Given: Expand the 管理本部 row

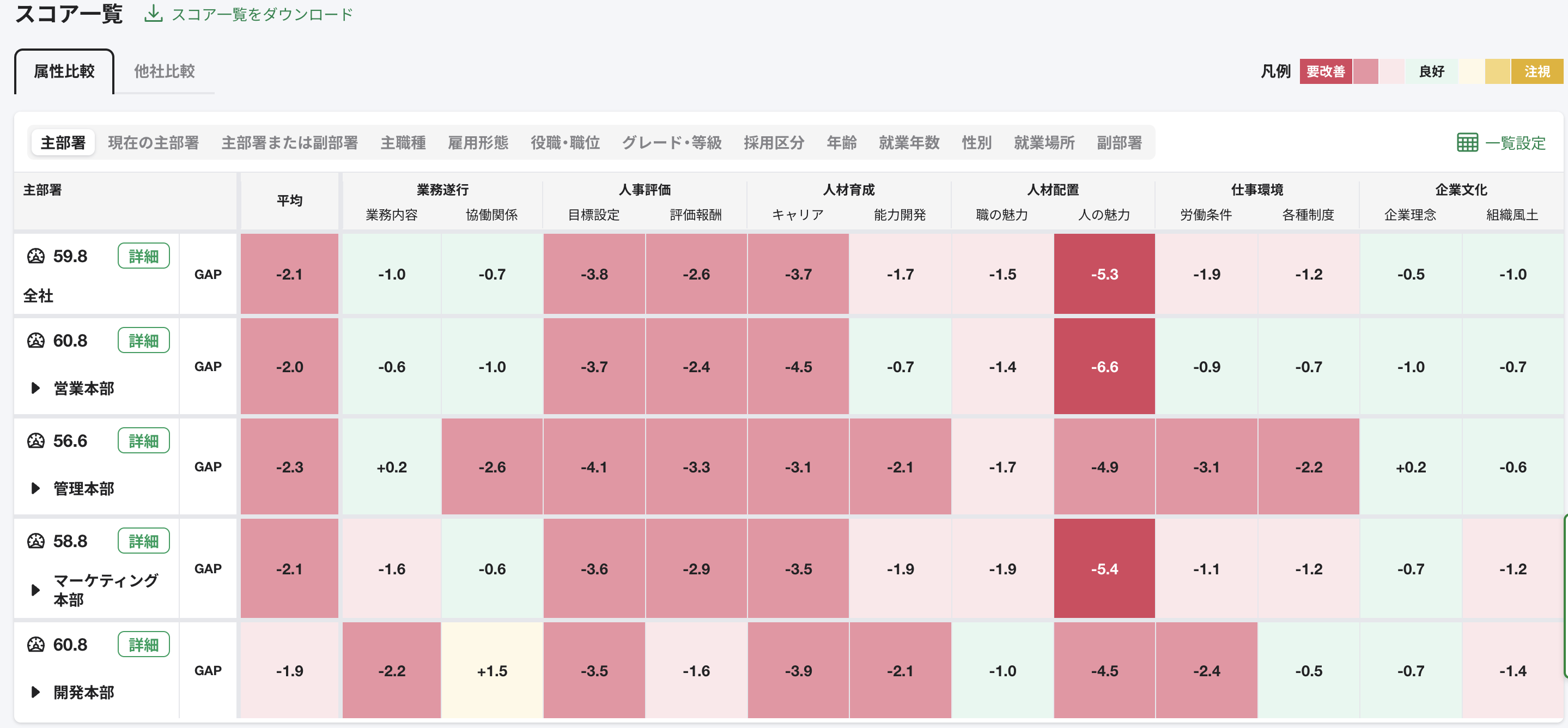Looking at the screenshot, I should coord(35,488).
